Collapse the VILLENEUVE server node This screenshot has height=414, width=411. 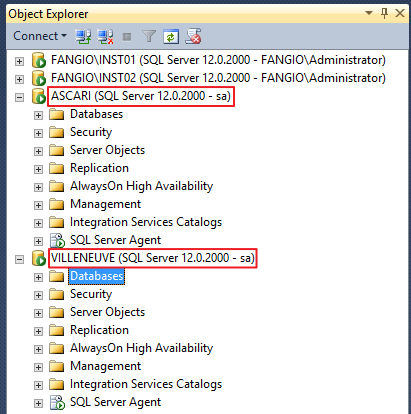[19, 259]
